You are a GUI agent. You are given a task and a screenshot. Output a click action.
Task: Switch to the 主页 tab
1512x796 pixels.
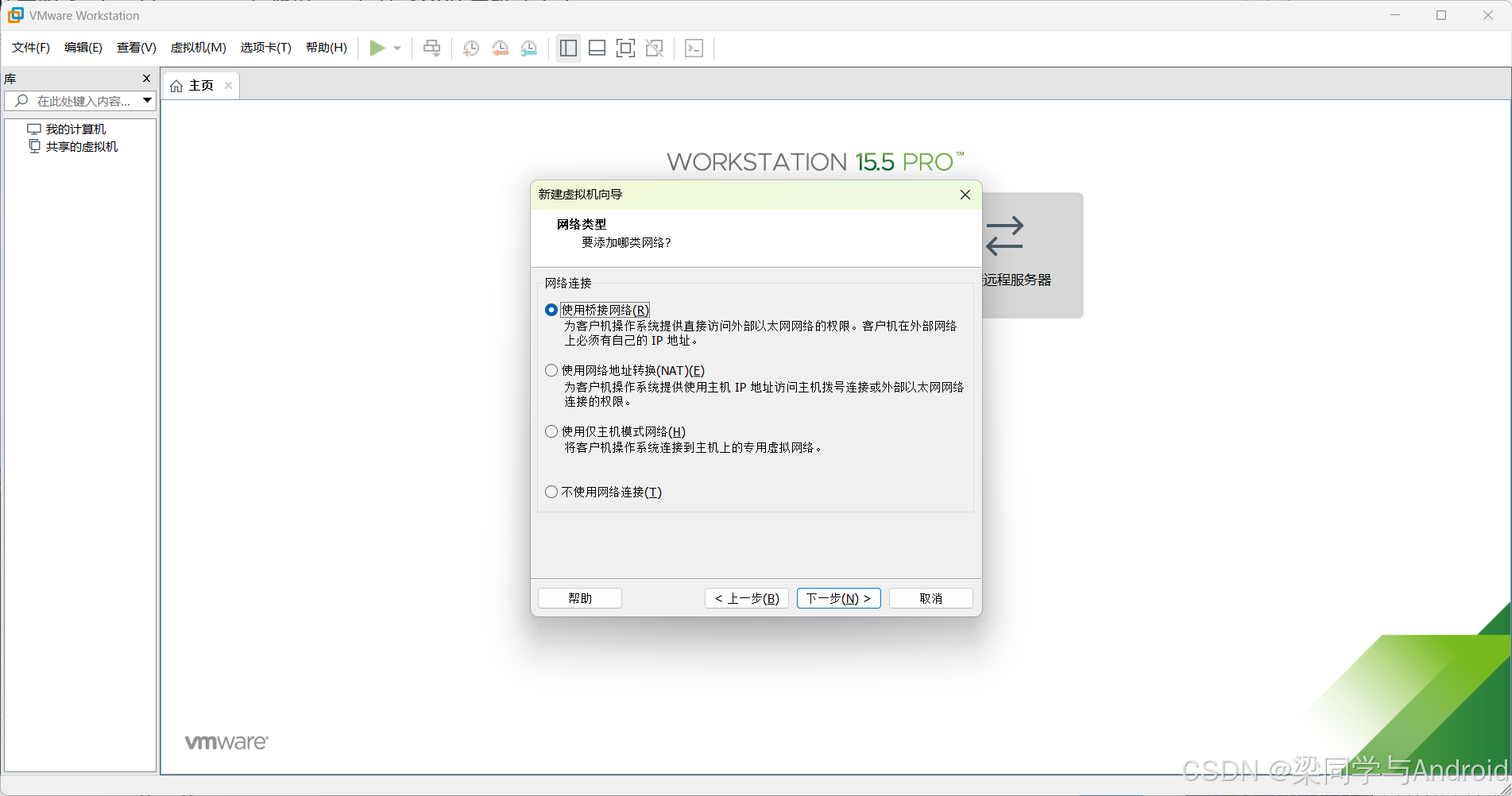pyautogui.click(x=201, y=85)
